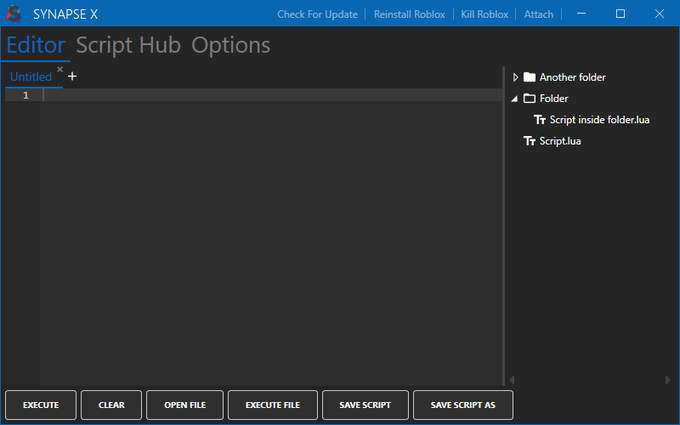Click Check For Update link
This screenshot has width=680, height=425.
tap(317, 14)
